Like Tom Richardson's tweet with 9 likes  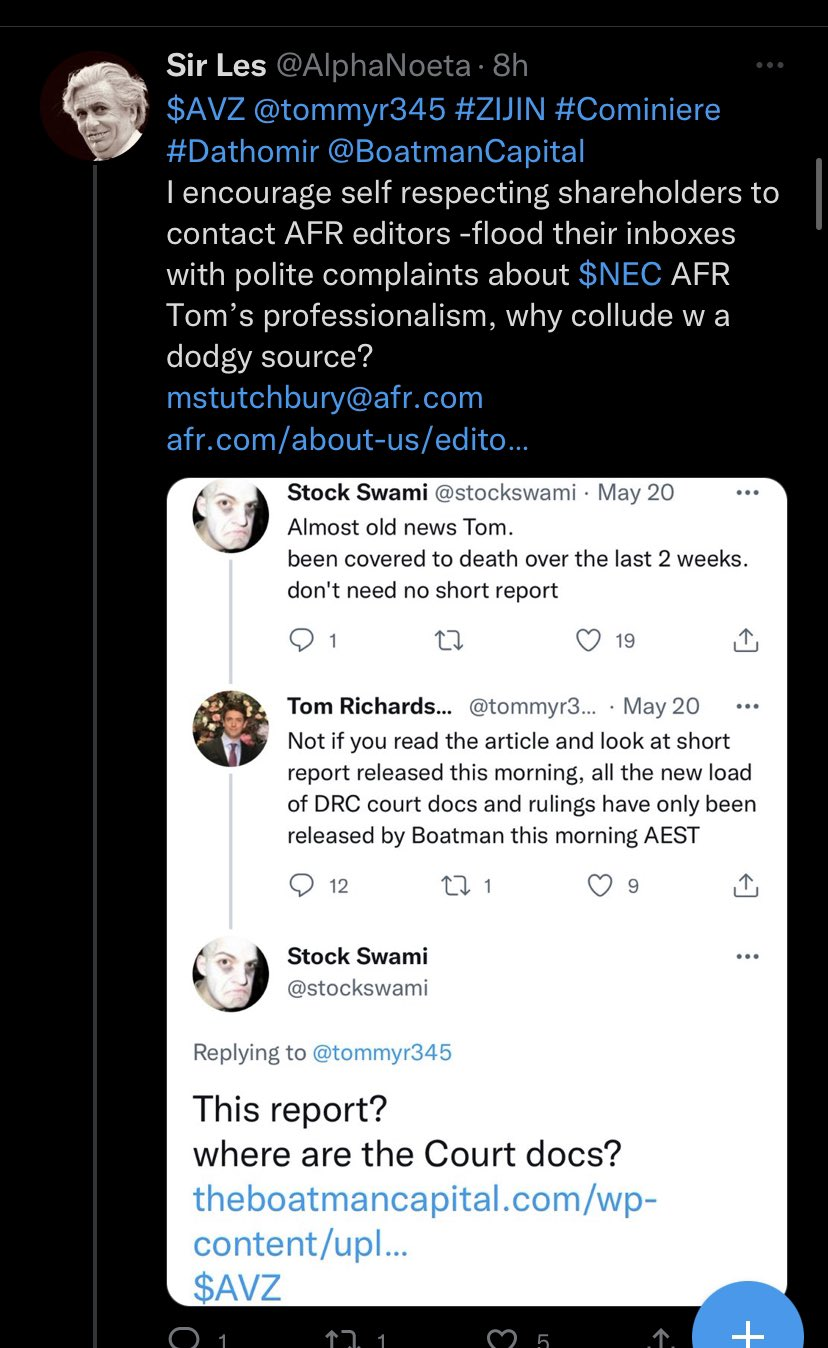(599, 885)
